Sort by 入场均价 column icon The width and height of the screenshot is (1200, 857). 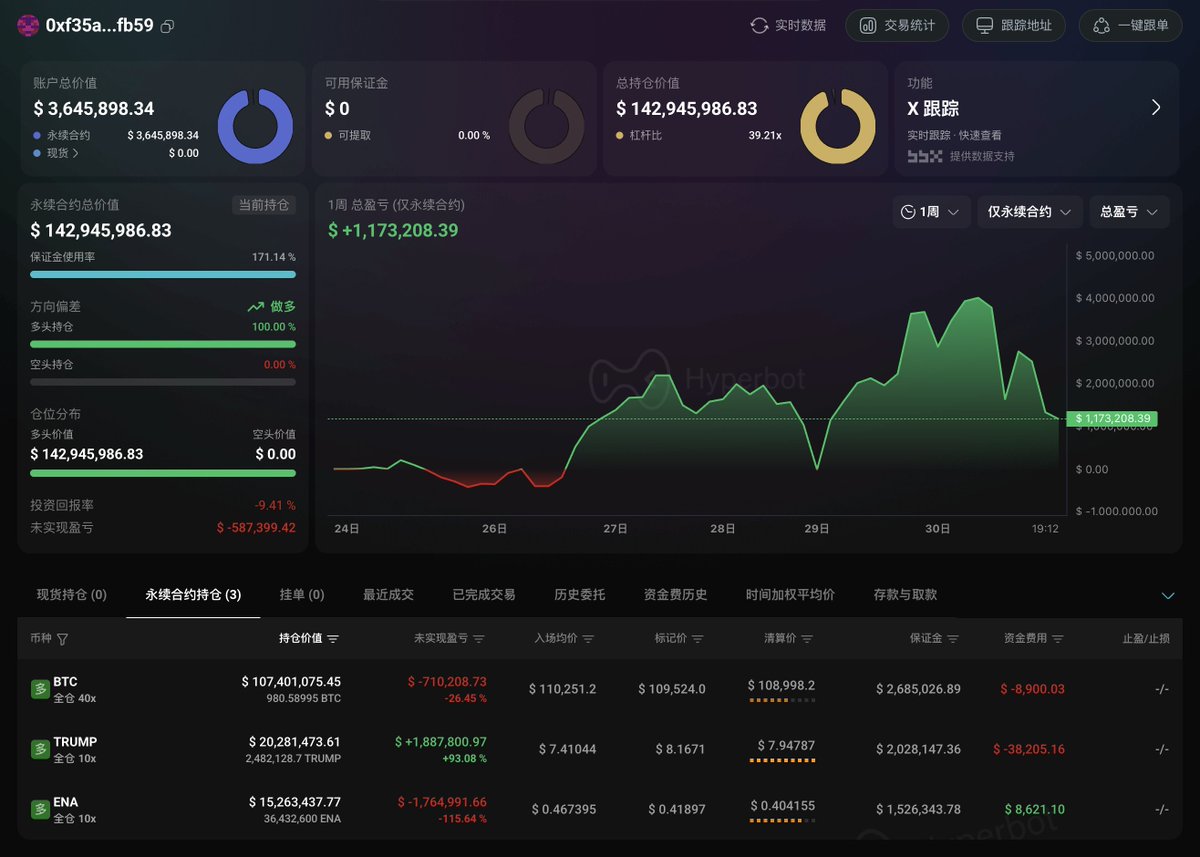point(588,639)
